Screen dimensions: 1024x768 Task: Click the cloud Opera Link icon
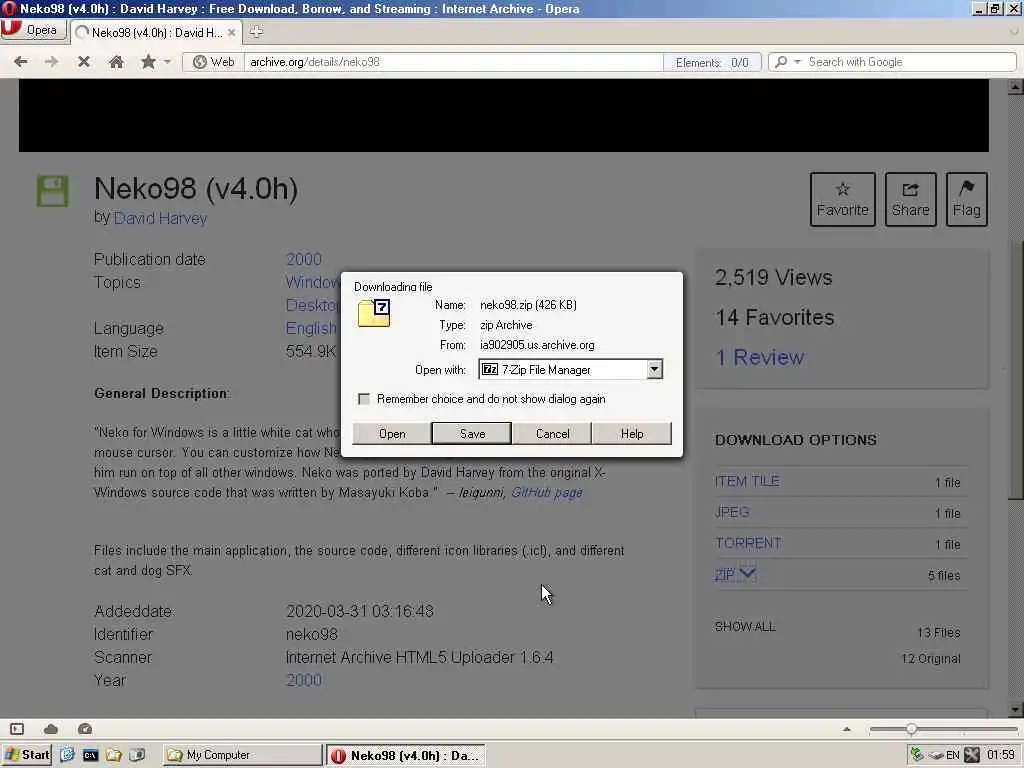[x=51, y=729]
